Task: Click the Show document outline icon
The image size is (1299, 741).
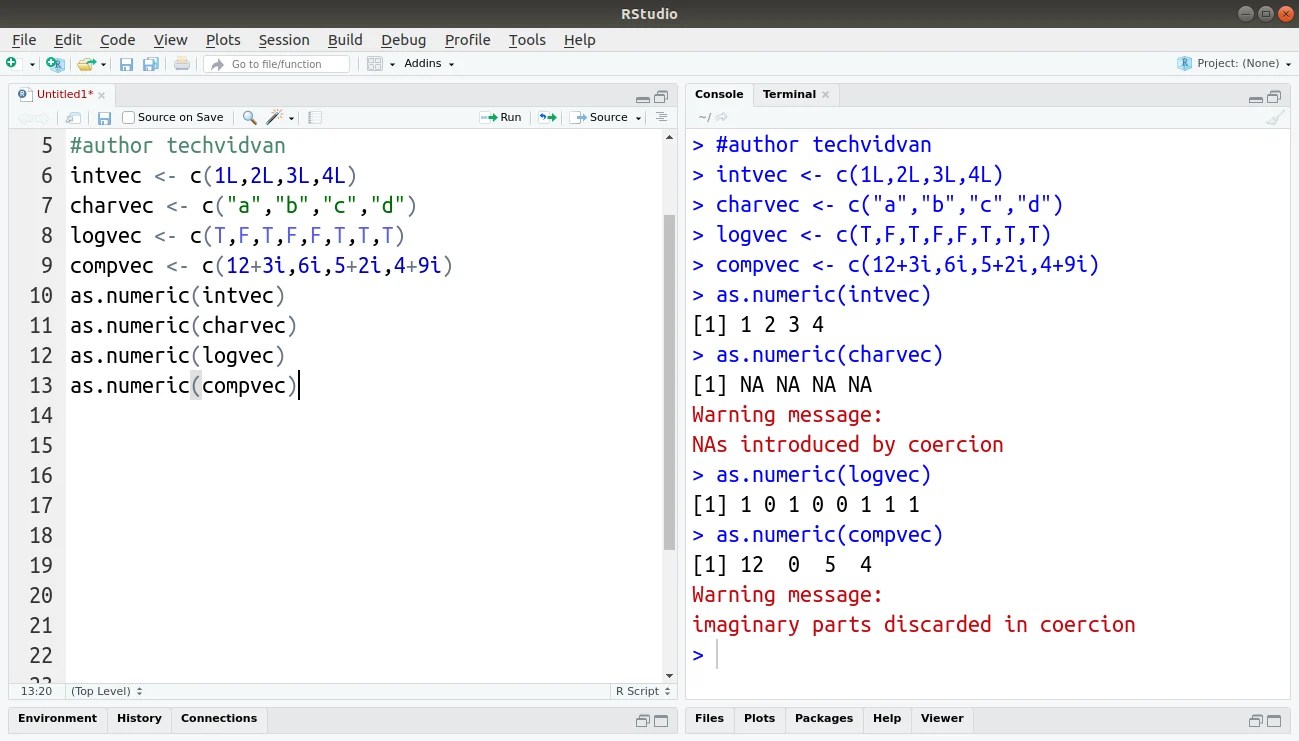Action: coord(661,117)
